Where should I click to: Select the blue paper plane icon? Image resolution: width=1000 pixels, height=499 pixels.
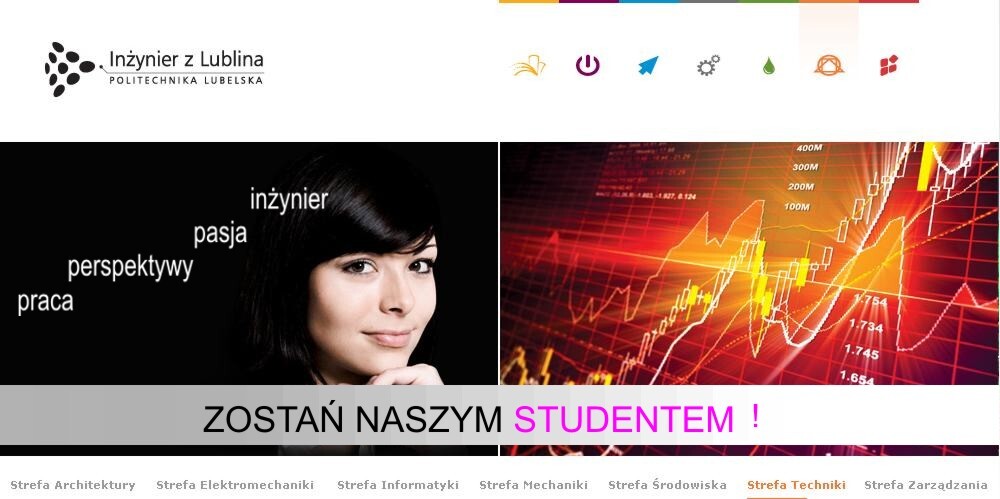(648, 65)
